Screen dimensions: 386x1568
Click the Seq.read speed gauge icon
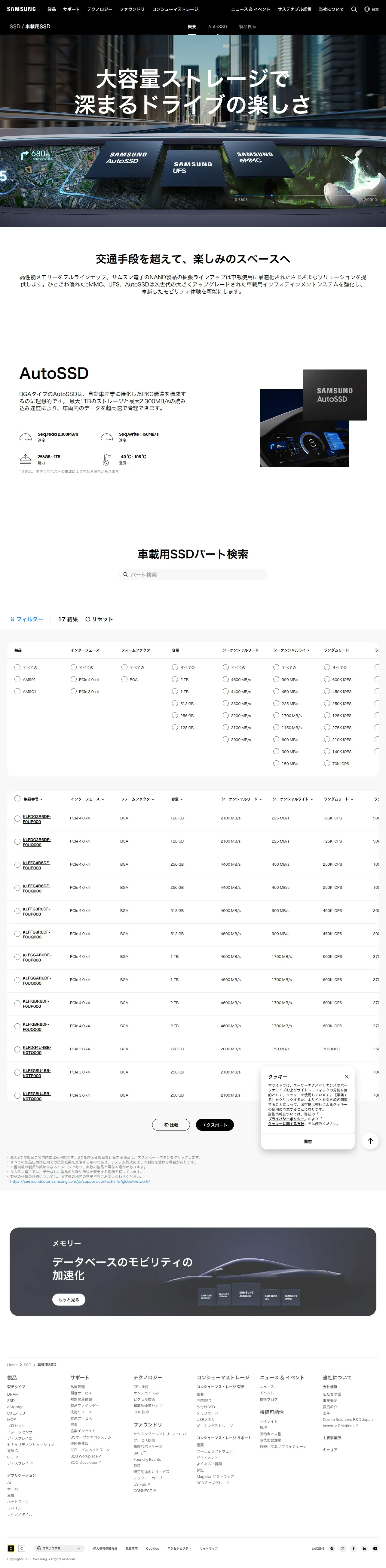pos(26,437)
